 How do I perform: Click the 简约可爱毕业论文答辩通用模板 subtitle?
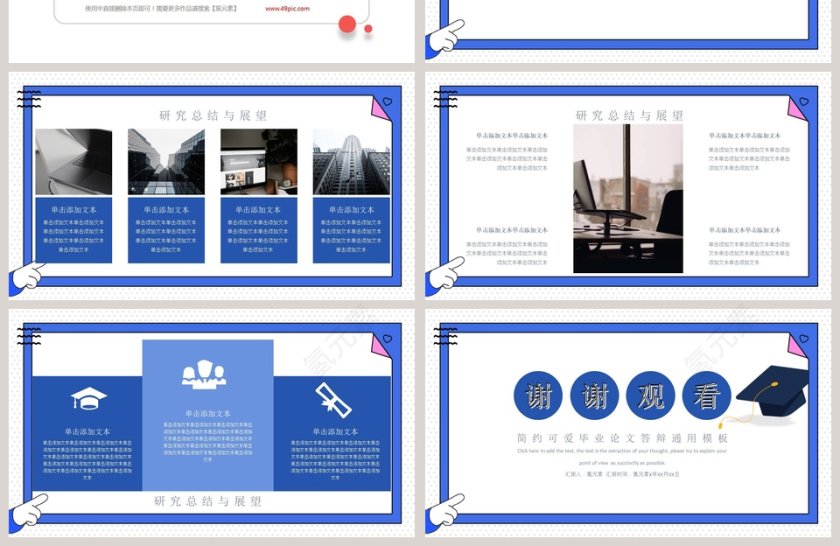point(622,438)
